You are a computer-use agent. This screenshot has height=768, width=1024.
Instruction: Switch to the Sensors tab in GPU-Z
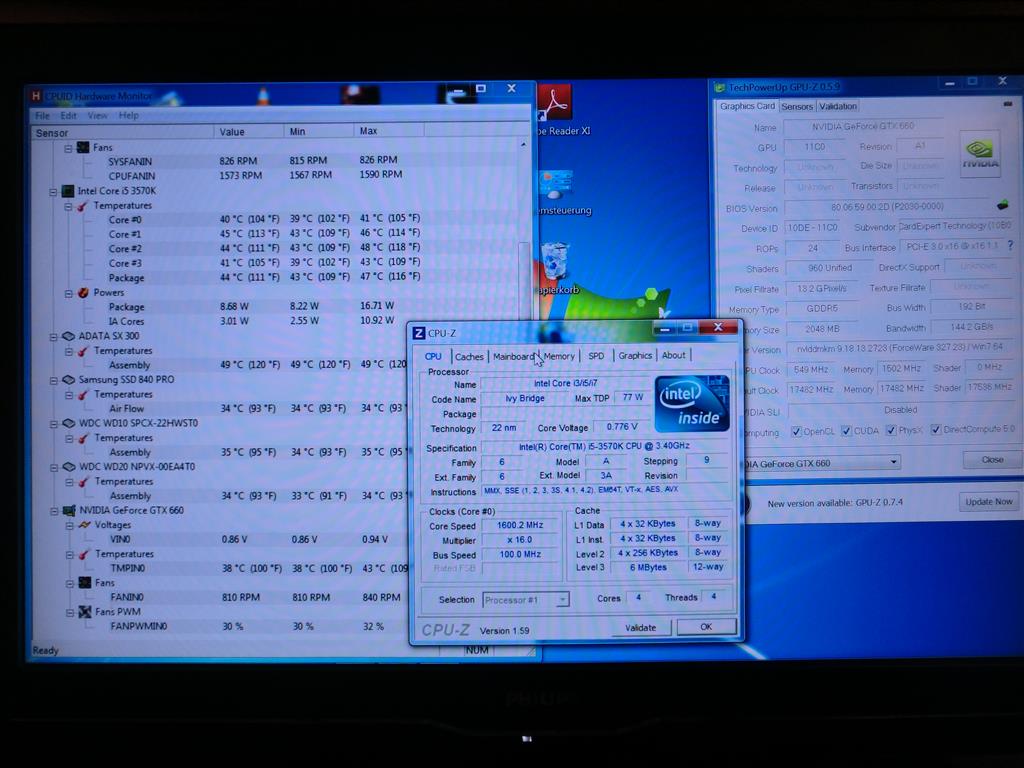[797, 106]
